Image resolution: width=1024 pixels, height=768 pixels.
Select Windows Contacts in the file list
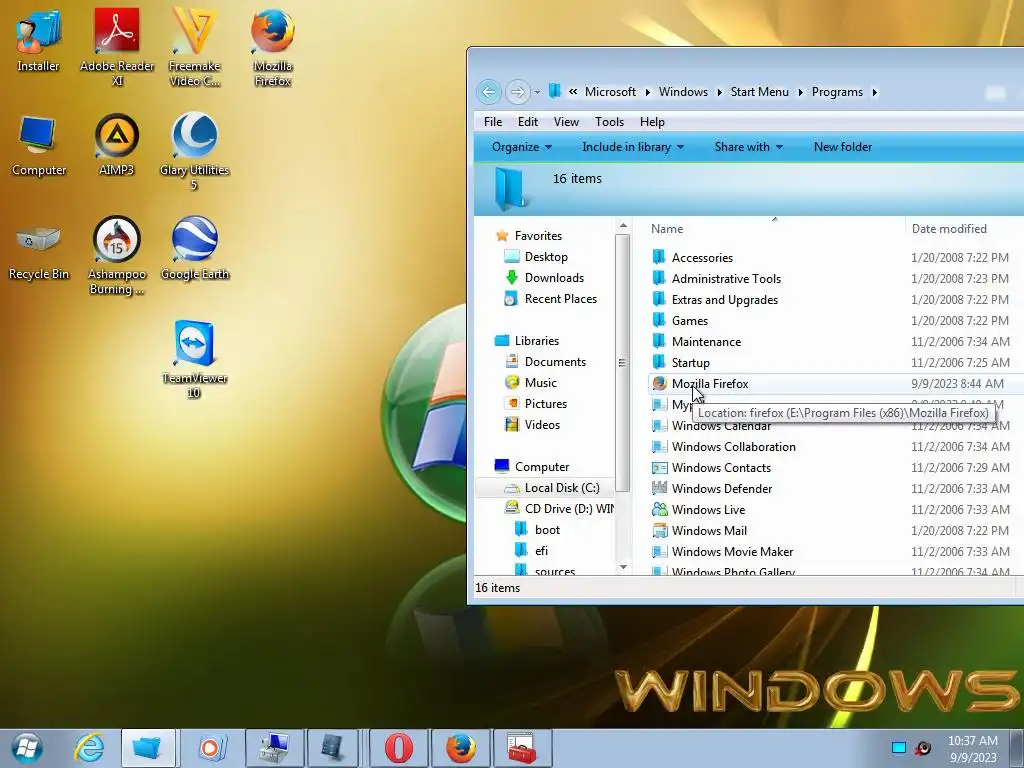tap(721, 468)
